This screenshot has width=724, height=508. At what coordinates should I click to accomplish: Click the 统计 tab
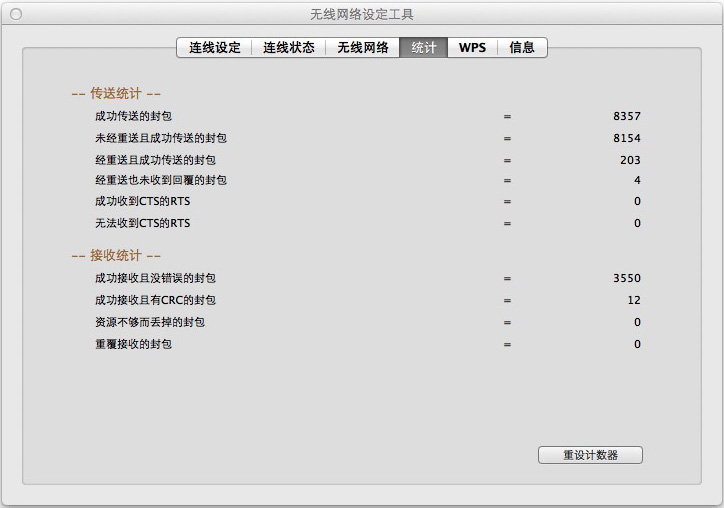coord(423,48)
